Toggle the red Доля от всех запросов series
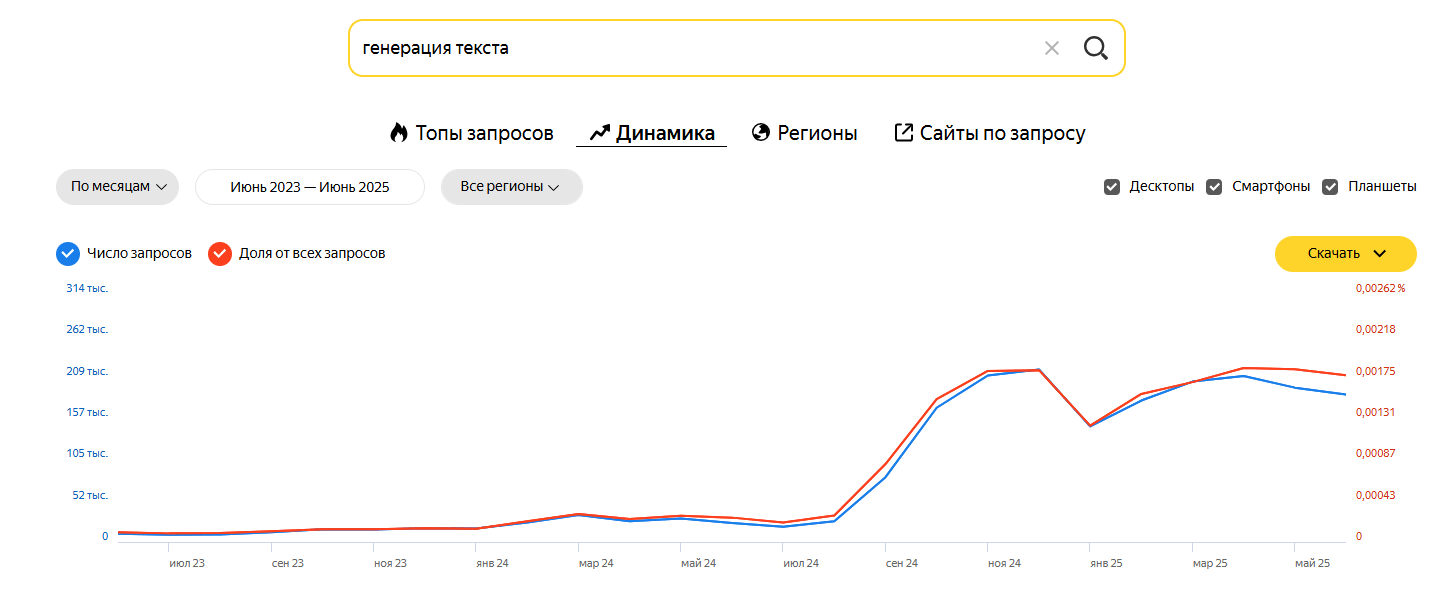The image size is (1456, 589). [x=220, y=254]
